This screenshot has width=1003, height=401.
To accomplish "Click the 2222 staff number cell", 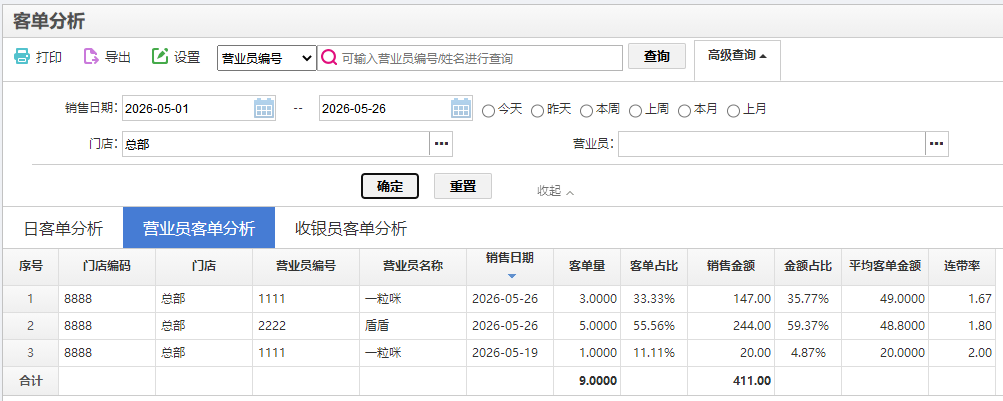I will pos(306,326).
